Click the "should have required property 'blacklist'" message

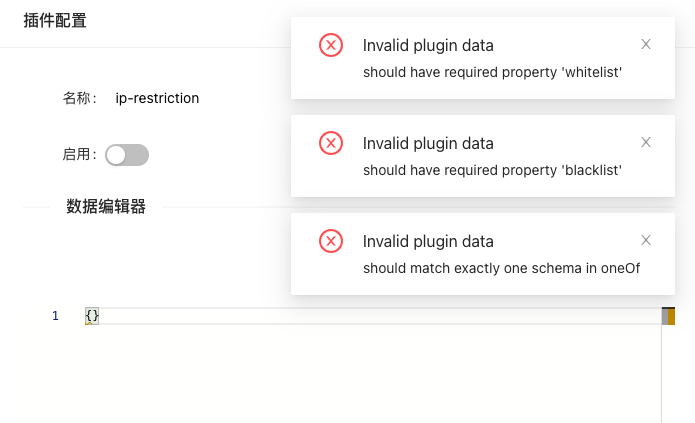pyautogui.click(x=492, y=170)
